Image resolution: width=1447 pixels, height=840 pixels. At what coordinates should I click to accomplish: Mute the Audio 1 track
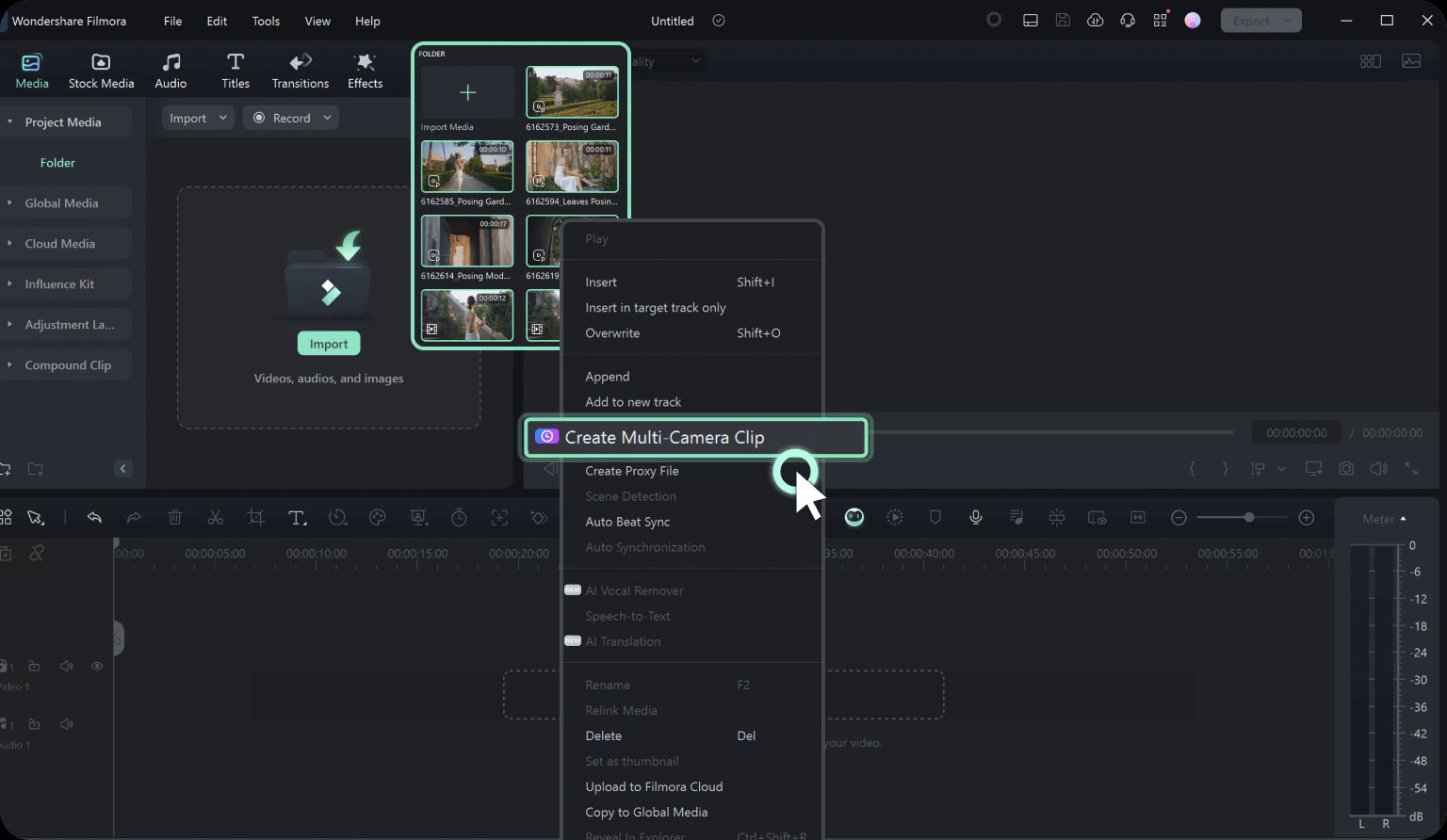[x=66, y=724]
